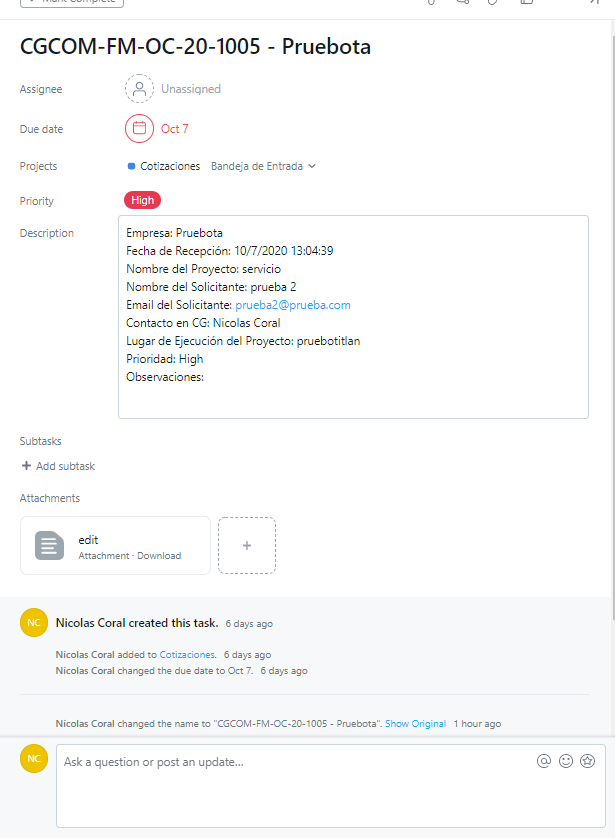The width and height of the screenshot is (615, 838).
Task: Open the High priority selector
Action: 143,200
